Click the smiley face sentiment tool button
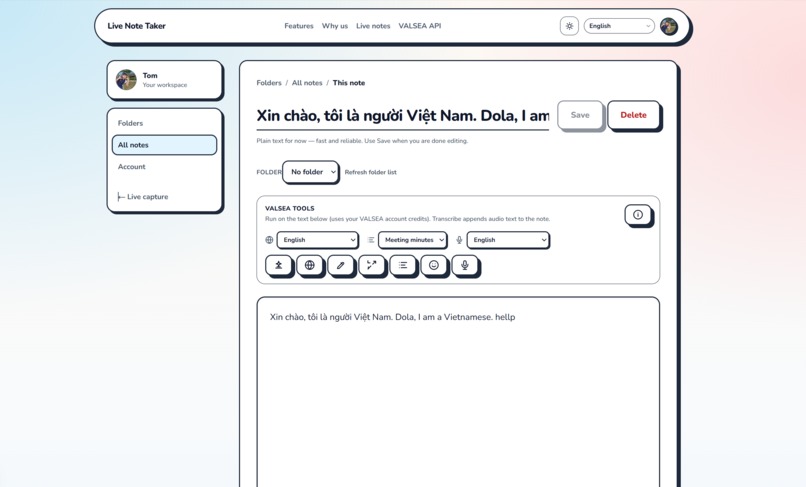 pos(433,265)
